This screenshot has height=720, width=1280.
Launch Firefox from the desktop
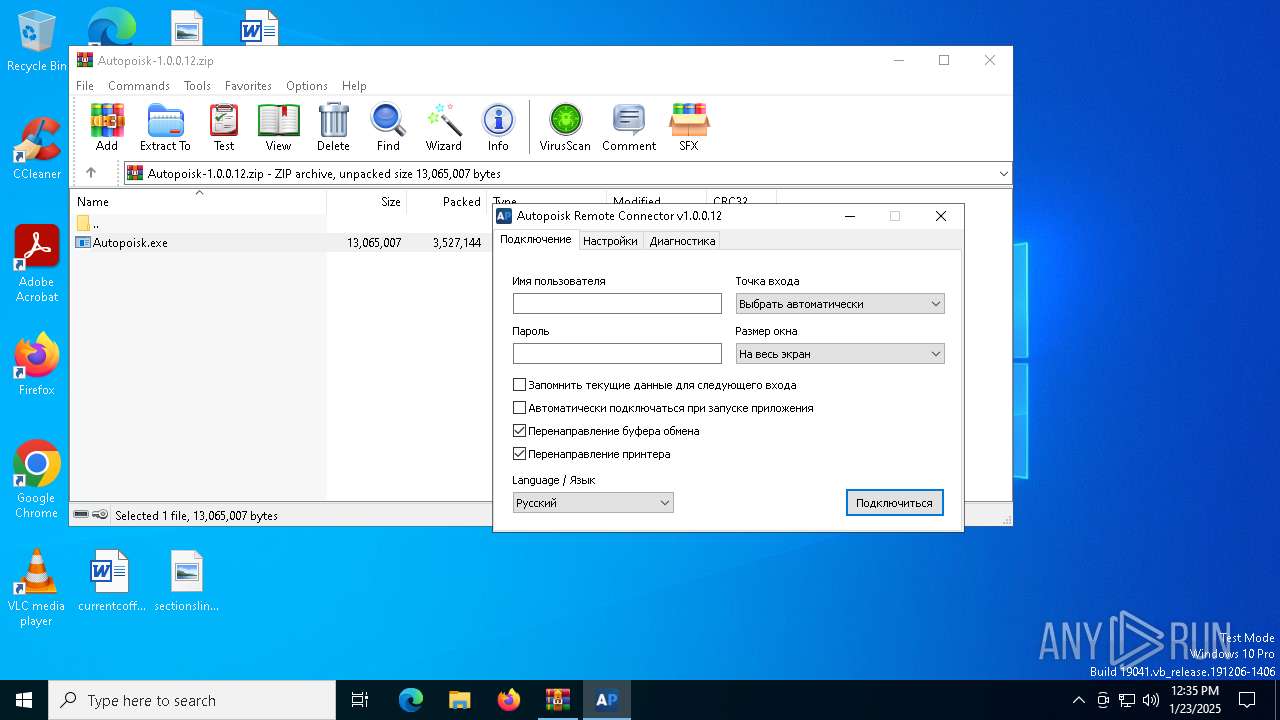36,364
